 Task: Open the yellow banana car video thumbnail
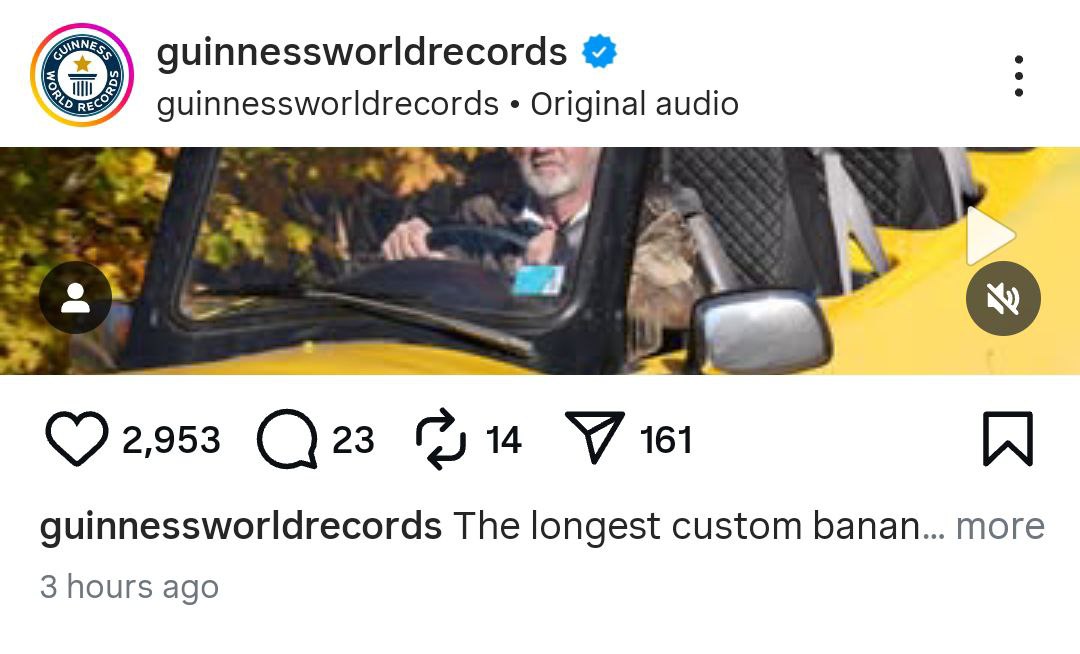pos(540,261)
